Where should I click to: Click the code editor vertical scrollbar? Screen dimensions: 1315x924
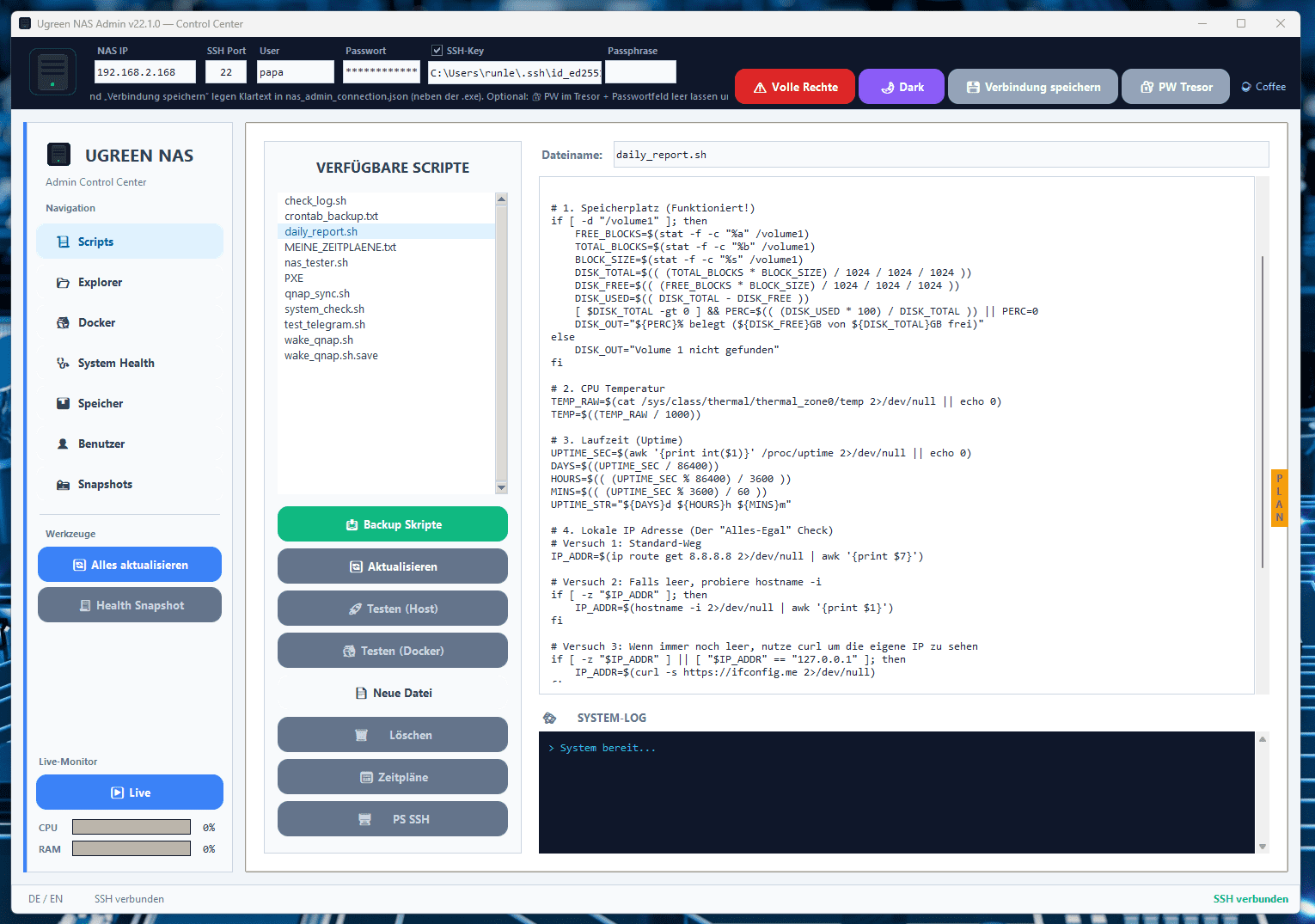coord(1262,412)
